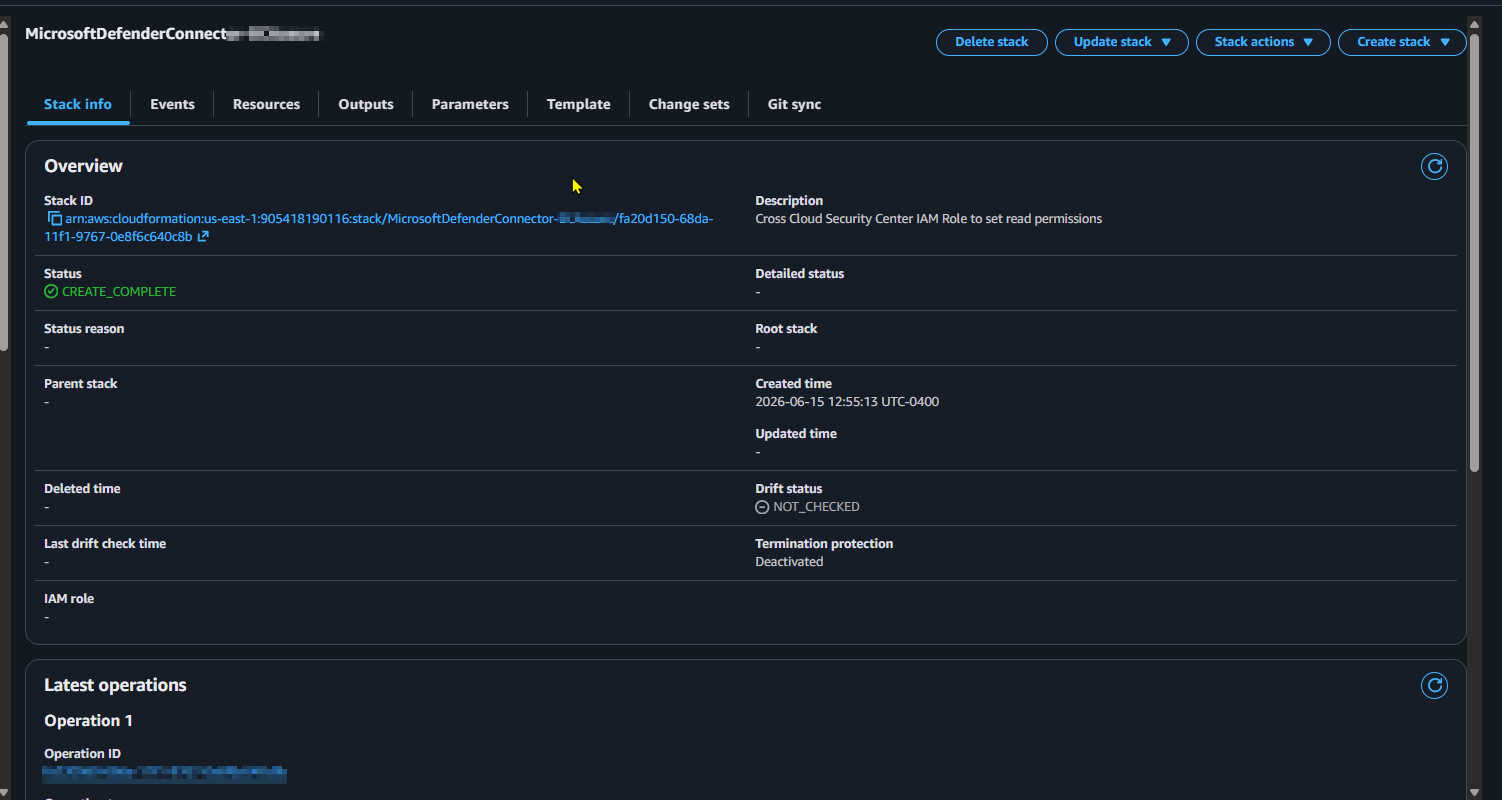Screen dimensions: 1502x800
Task: Go to the Parameters tab
Action: click(470, 104)
